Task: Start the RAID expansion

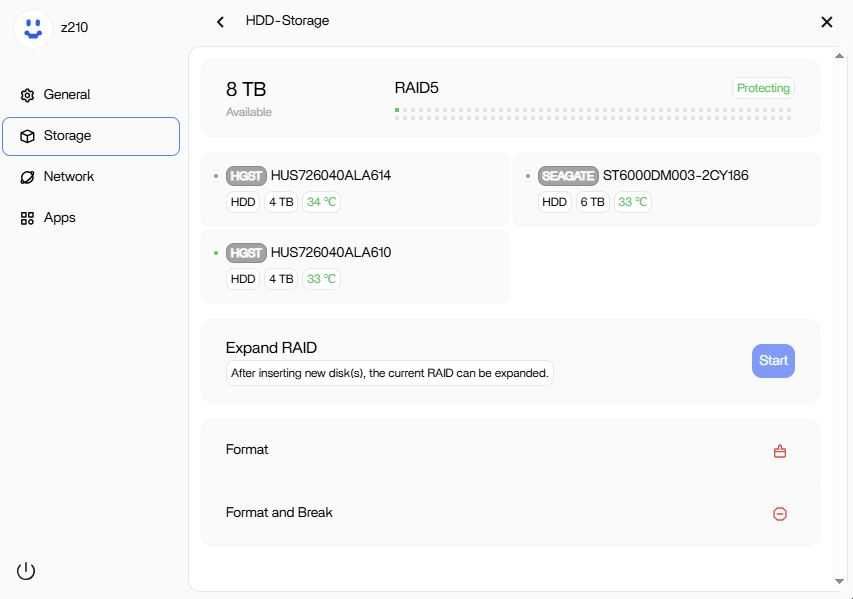Action: coord(773,361)
